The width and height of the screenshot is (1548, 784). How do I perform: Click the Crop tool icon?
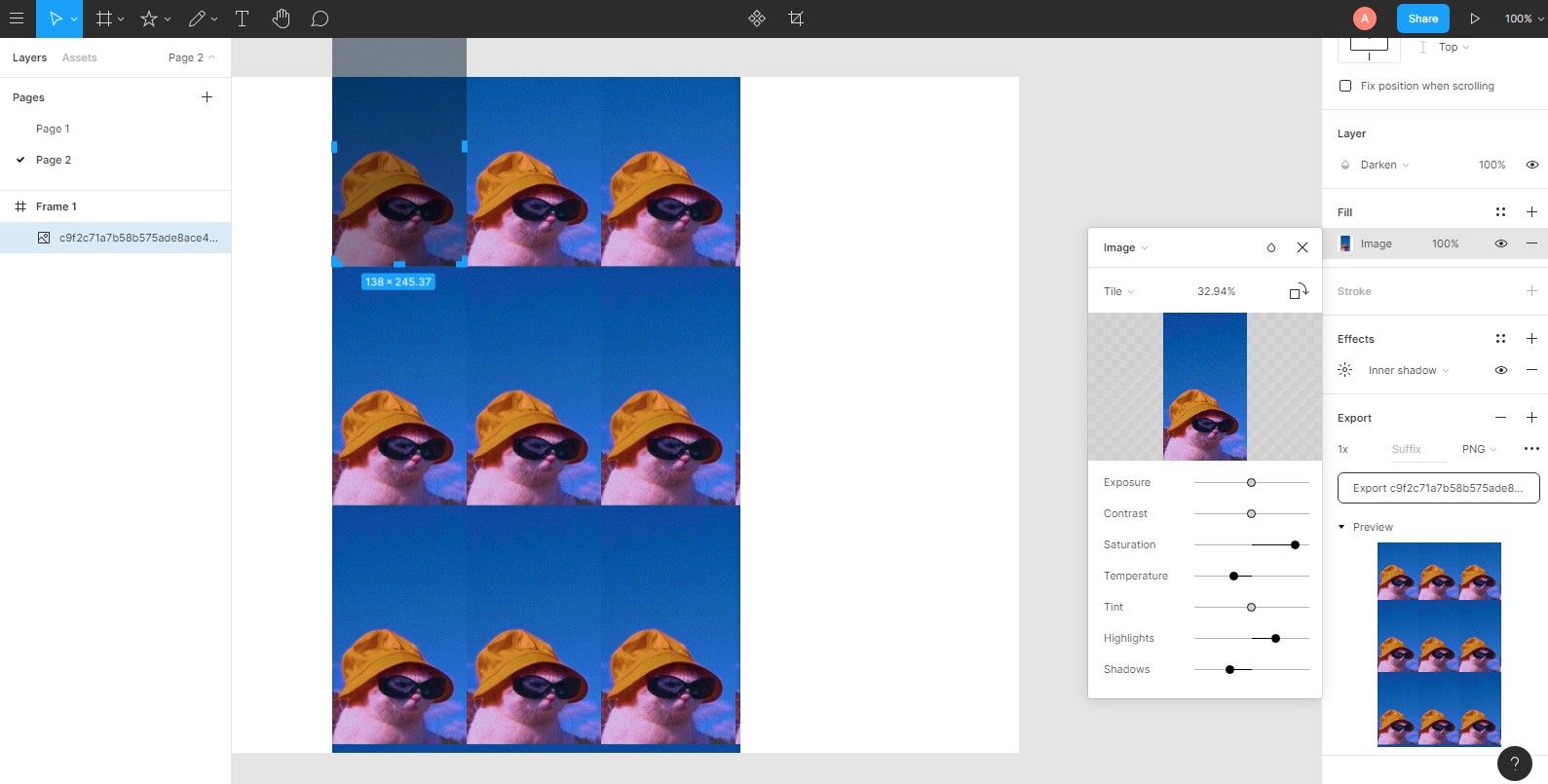click(x=796, y=19)
